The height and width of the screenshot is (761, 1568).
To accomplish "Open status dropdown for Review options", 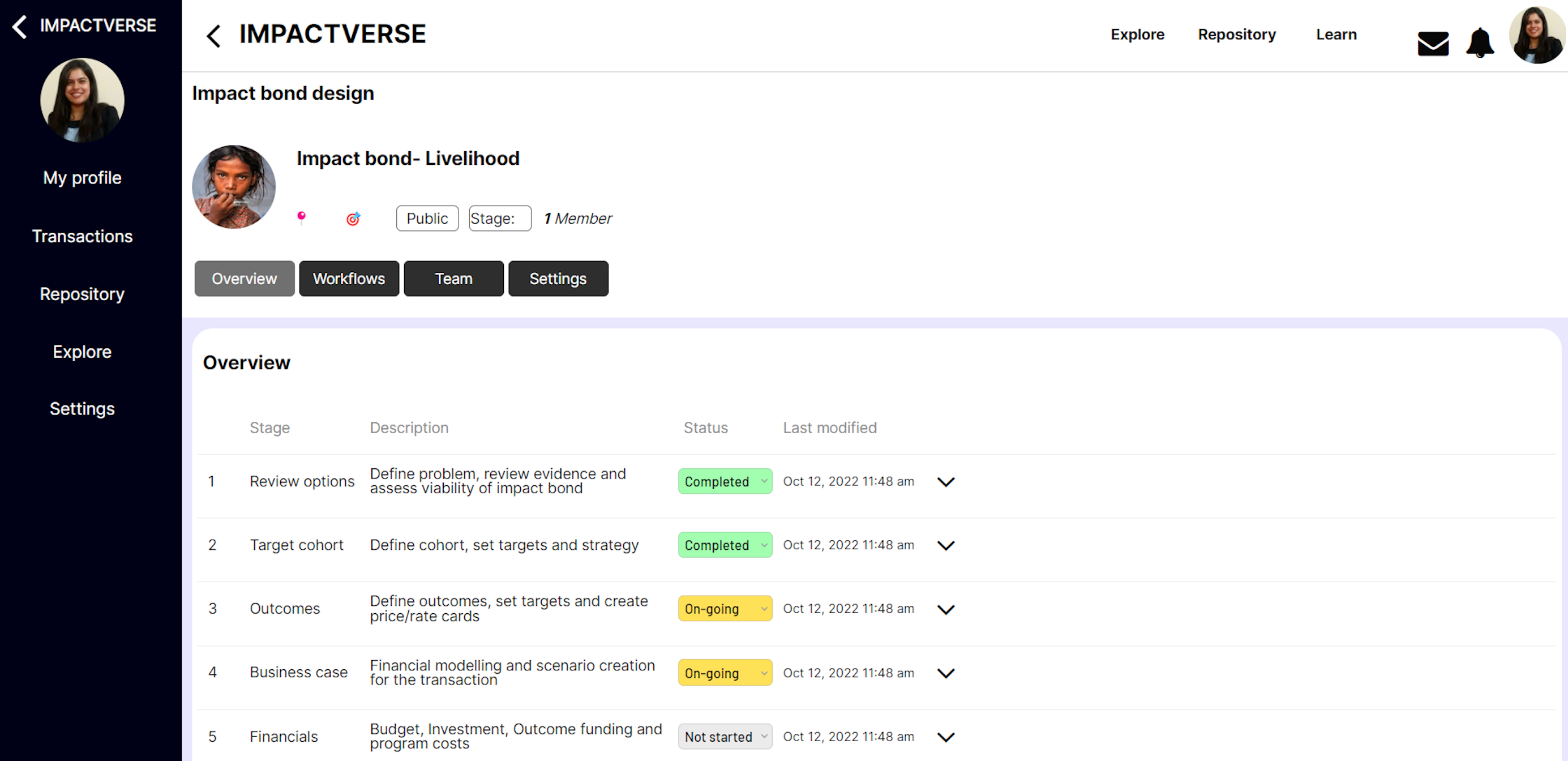I will click(x=725, y=481).
